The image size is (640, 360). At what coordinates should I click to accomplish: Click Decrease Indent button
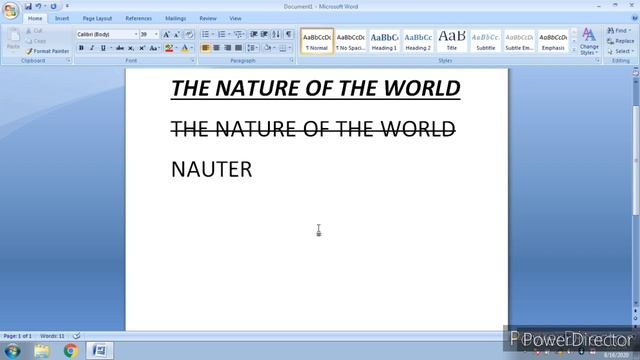click(253, 35)
